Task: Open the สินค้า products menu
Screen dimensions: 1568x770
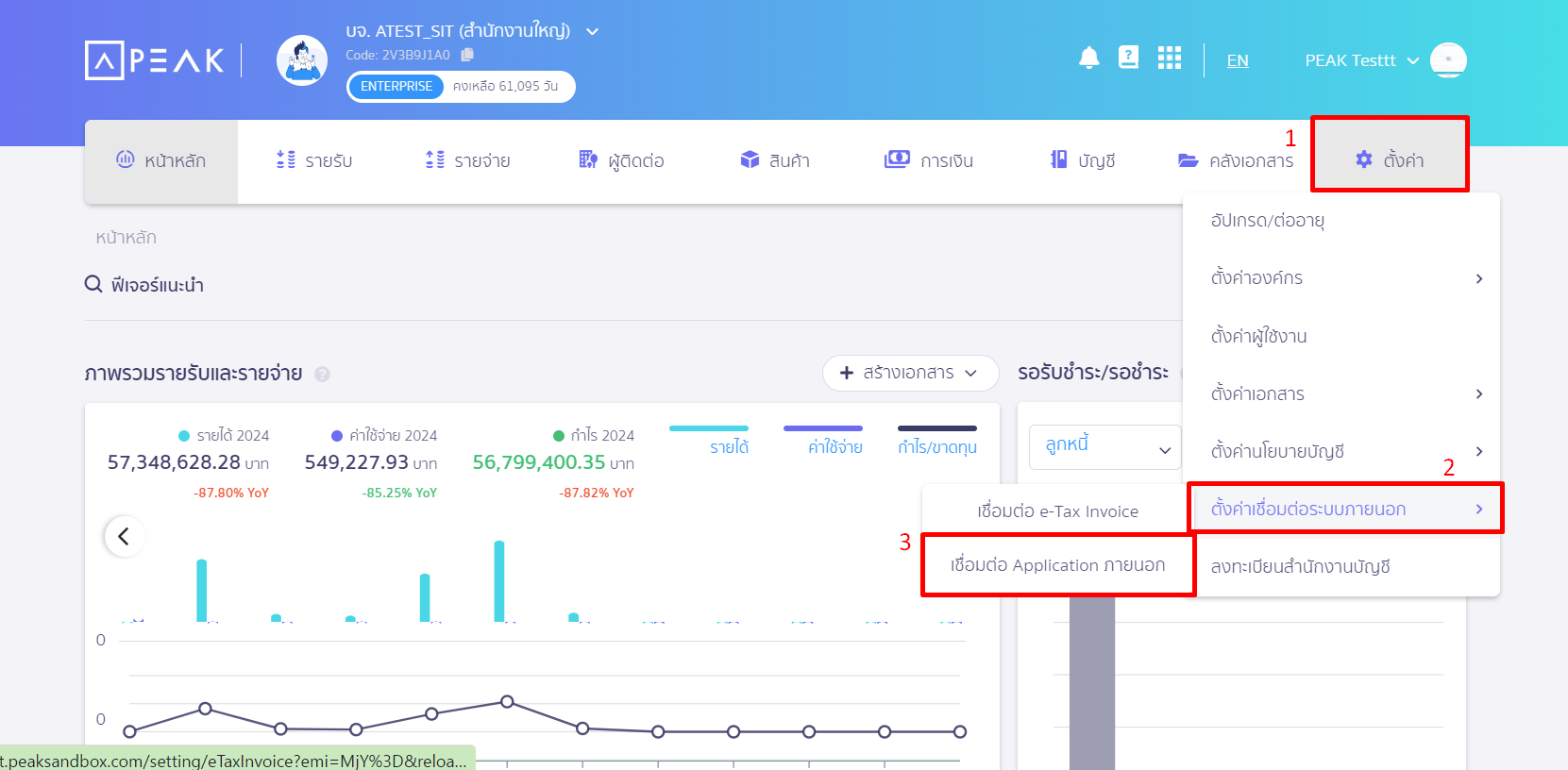Action: [775, 161]
